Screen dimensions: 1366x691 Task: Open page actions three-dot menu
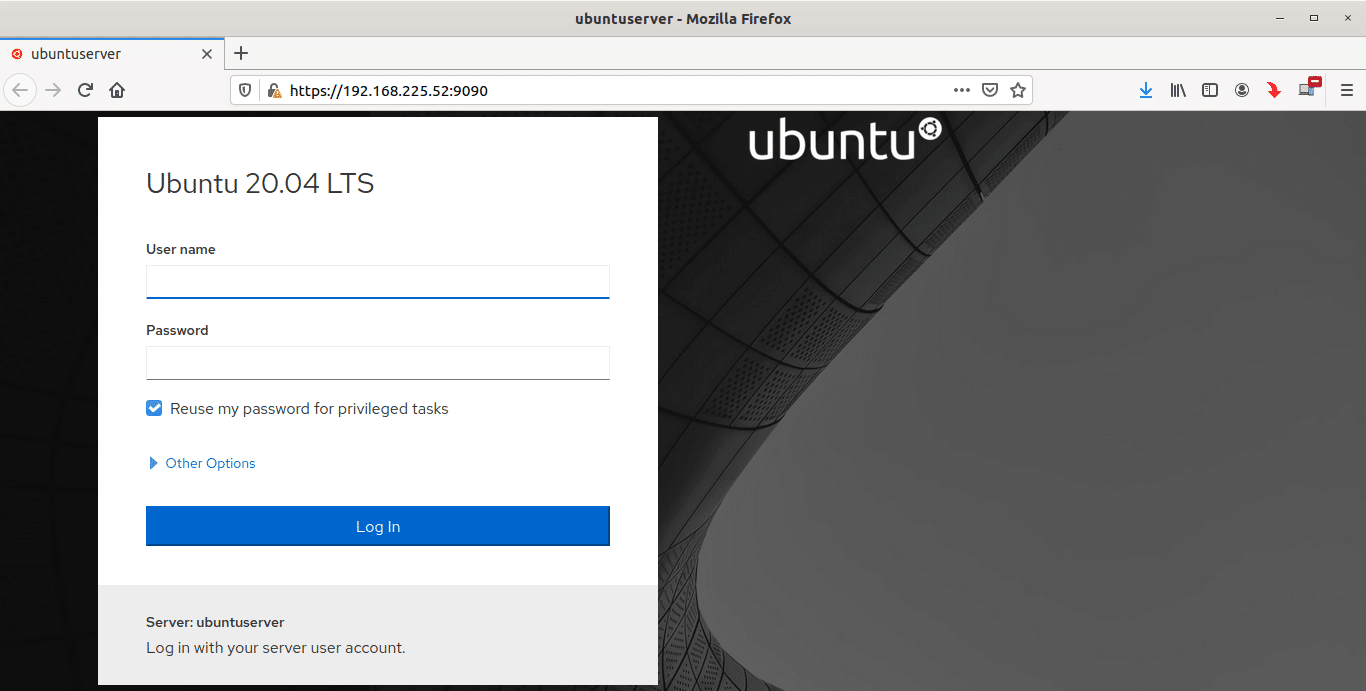coord(962,90)
